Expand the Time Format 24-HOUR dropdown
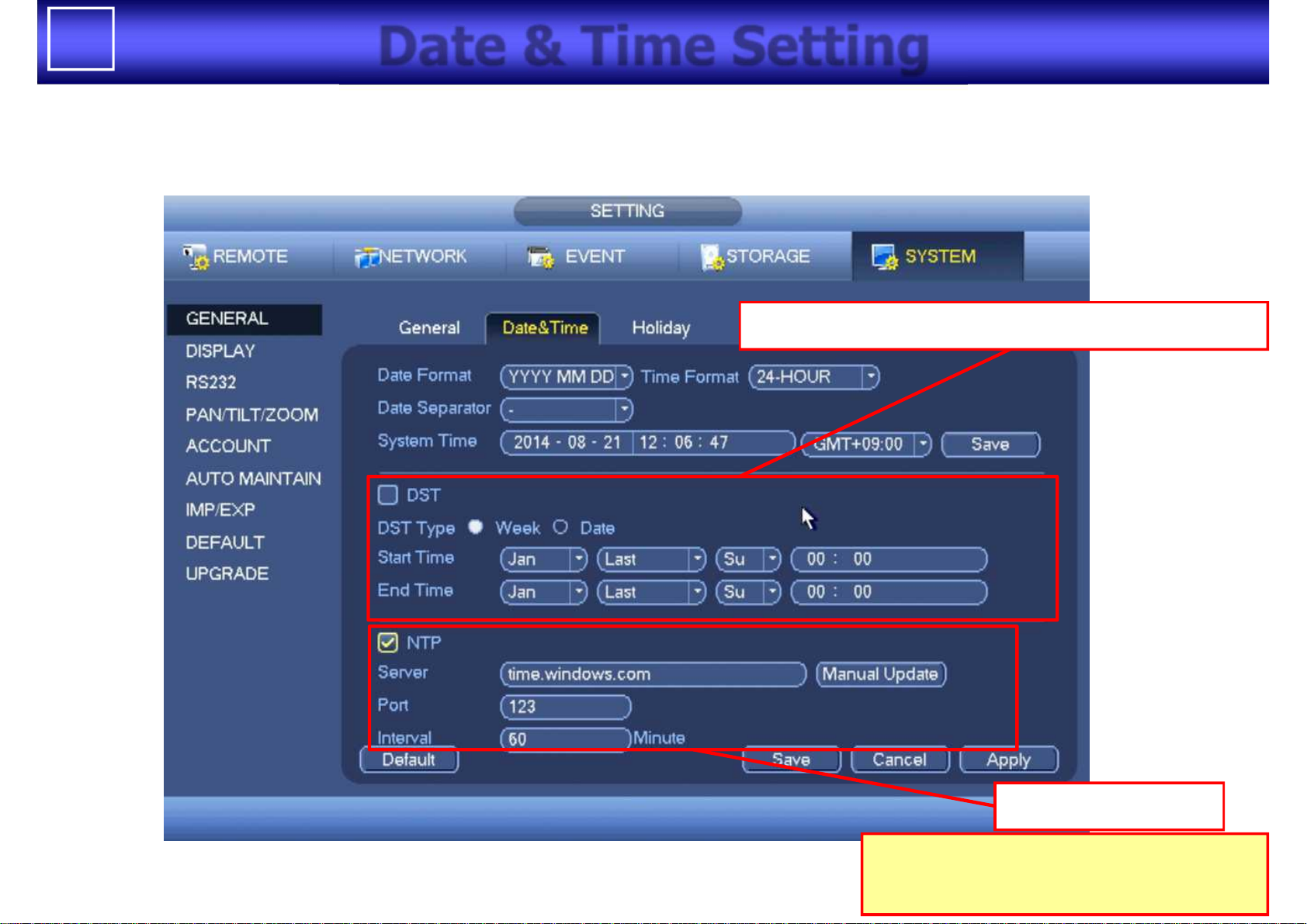The width and height of the screenshot is (1307, 924). [x=871, y=377]
